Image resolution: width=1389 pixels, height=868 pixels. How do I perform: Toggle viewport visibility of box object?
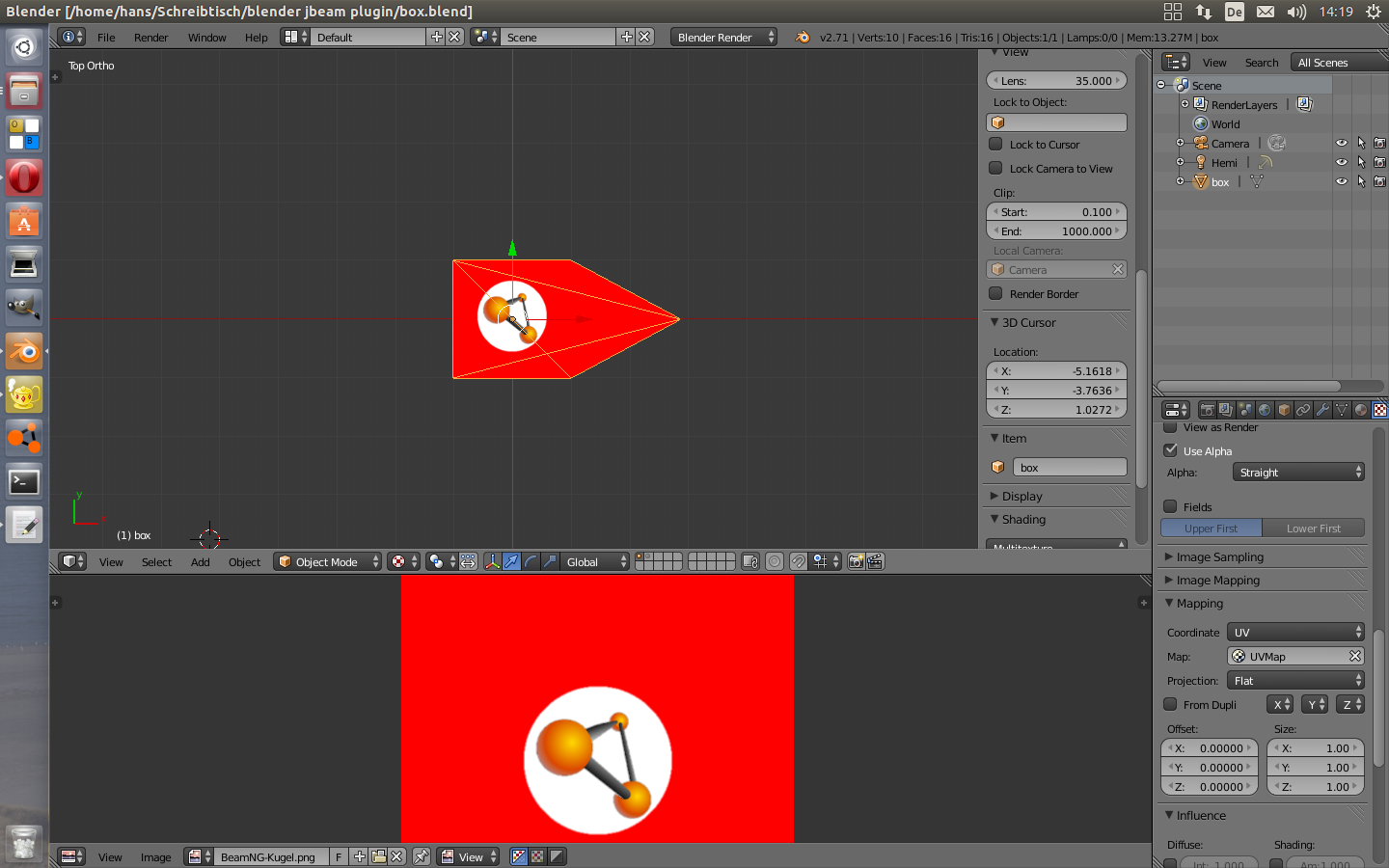[x=1341, y=181]
